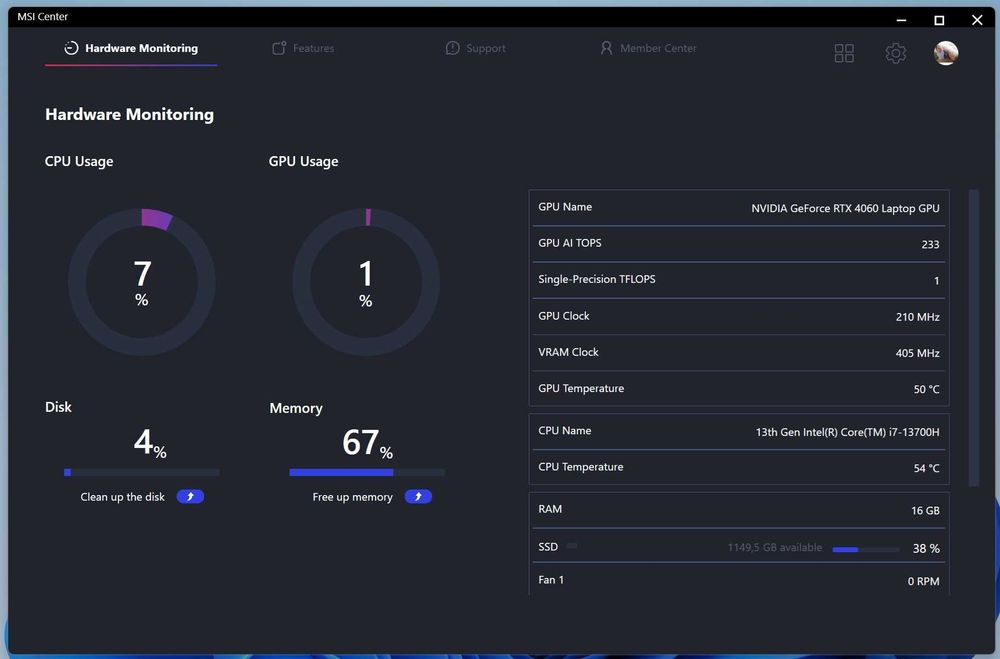Click the Disk 4% reading

150,442
